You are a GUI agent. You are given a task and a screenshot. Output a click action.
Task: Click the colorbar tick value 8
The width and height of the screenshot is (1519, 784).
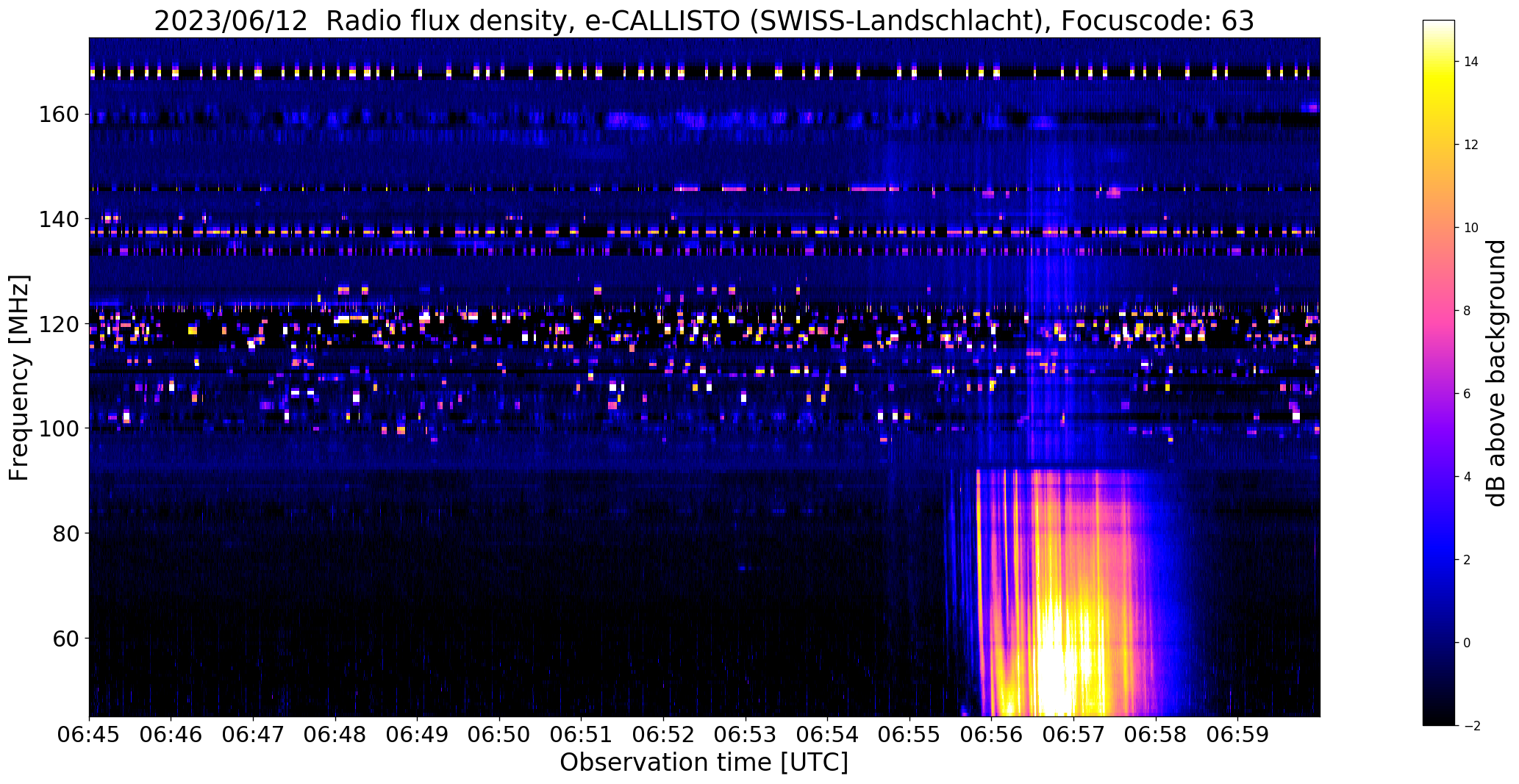[1468, 311]
